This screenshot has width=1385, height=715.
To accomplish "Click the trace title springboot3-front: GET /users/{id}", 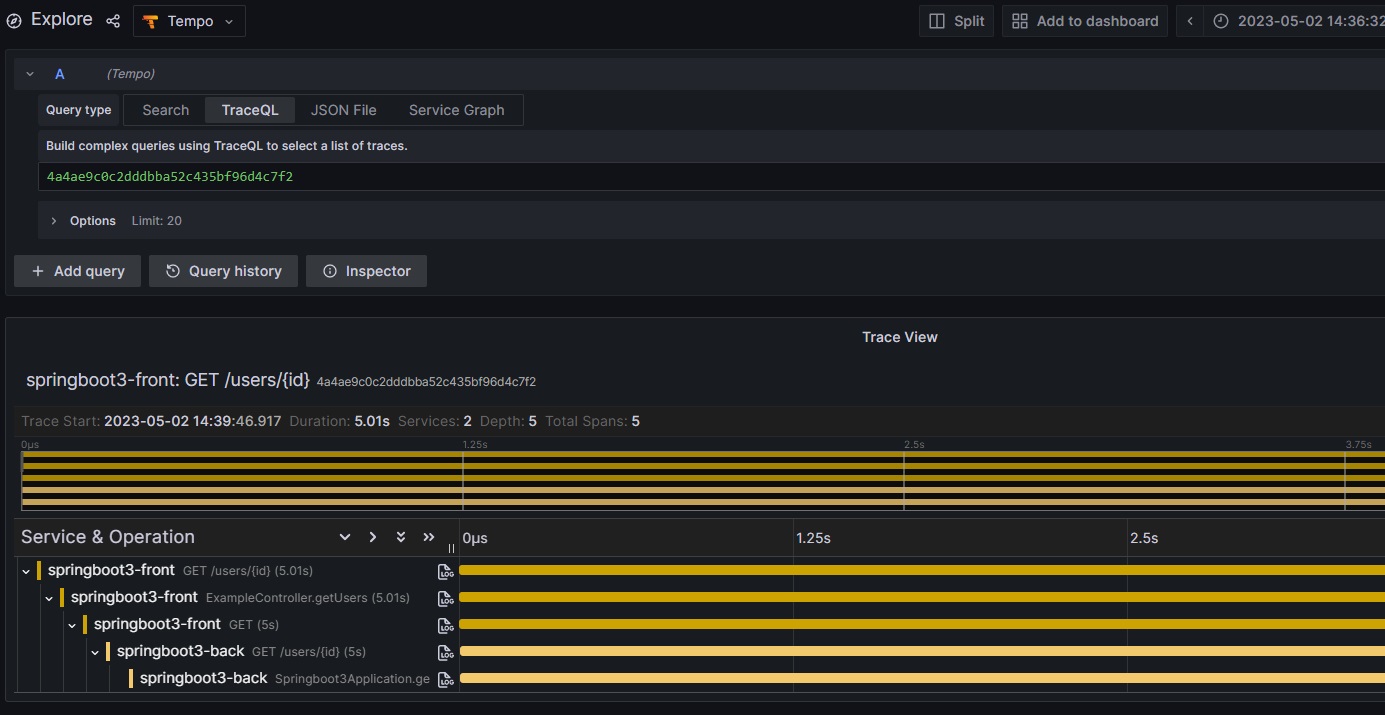I will (168, 381).
